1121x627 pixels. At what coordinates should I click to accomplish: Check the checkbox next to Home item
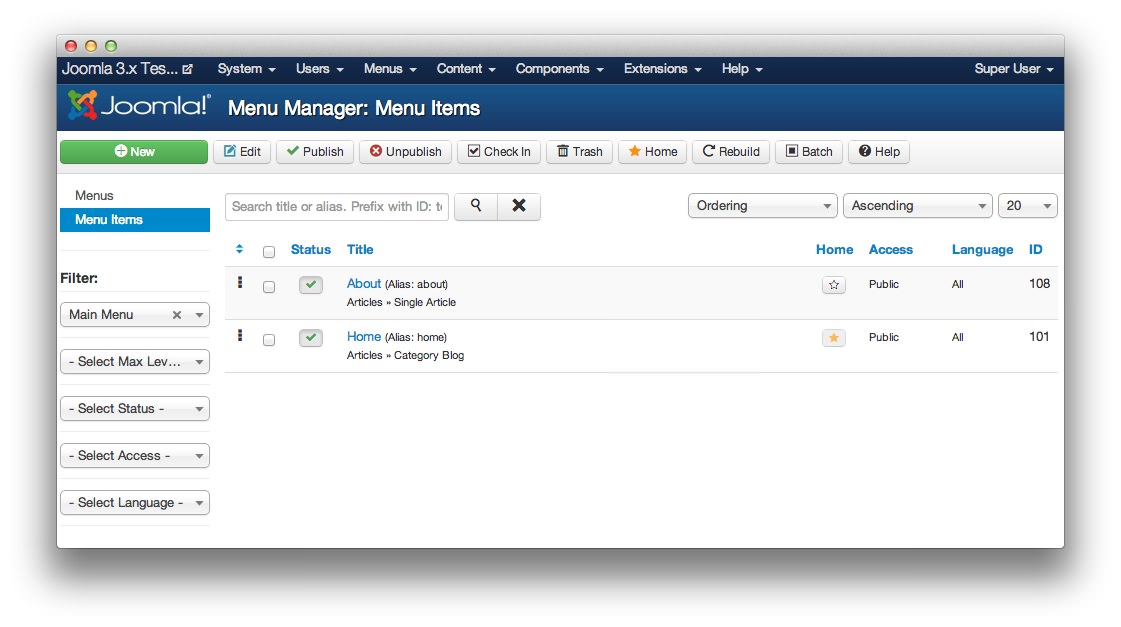click(269, 339)
